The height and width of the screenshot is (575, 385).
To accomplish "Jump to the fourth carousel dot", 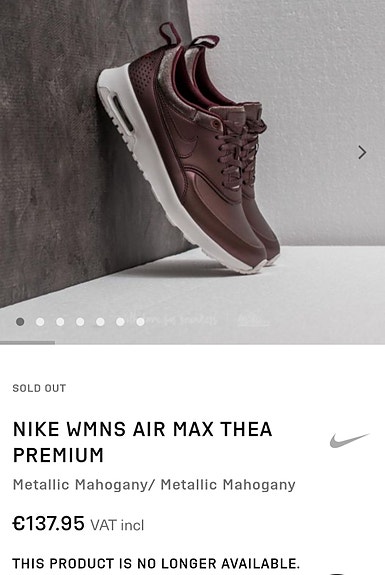I will coord(80,322).
